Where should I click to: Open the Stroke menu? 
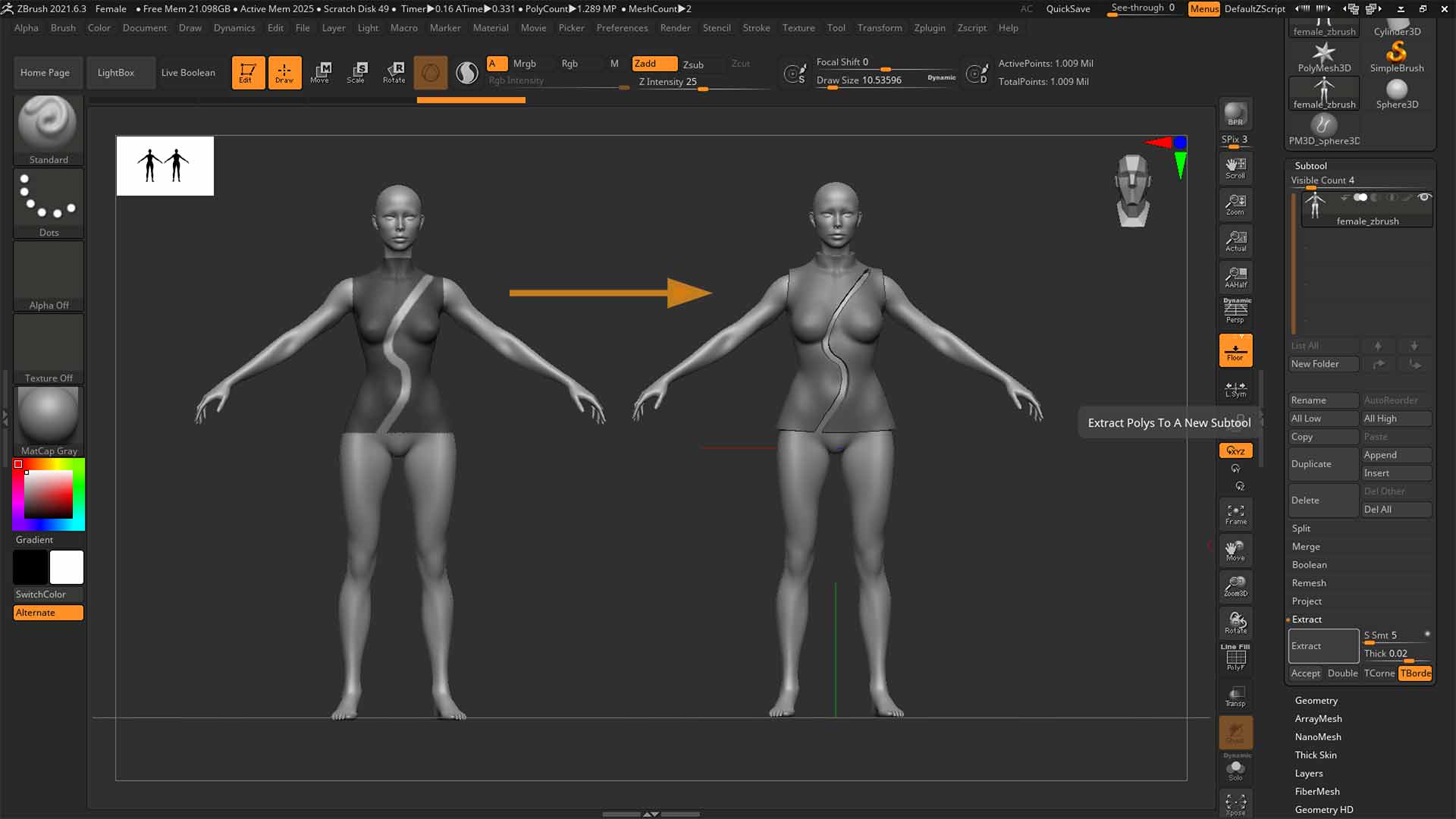click(755, 28)
